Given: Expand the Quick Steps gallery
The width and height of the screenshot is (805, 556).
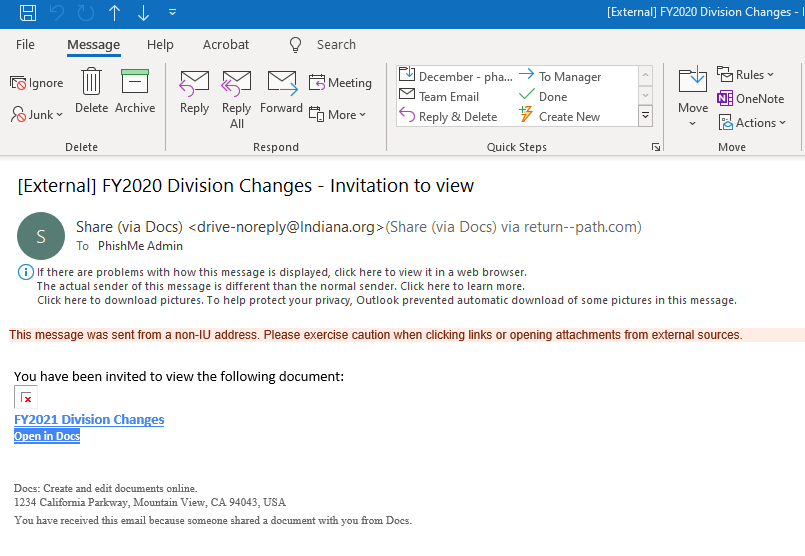Looking at the screenshot, I should [645, 116].
